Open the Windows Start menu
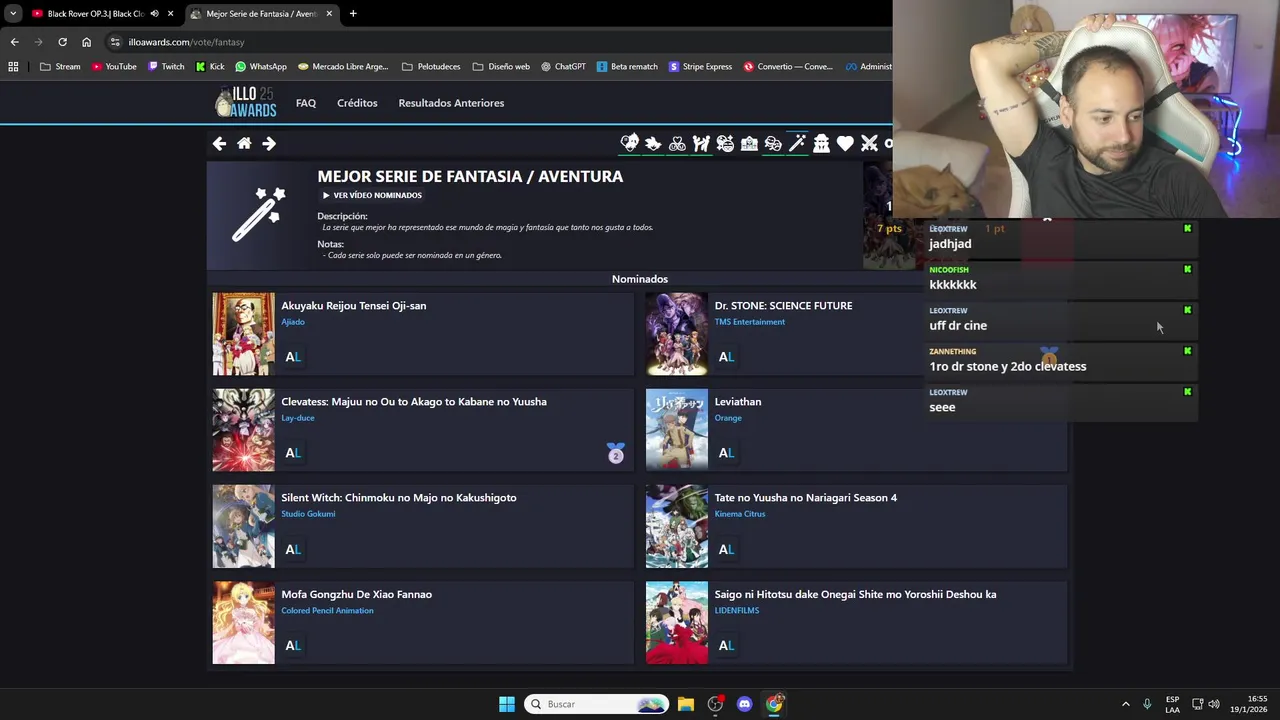The width and height of the screenshot is (1280, 720). tap(507, 704)
